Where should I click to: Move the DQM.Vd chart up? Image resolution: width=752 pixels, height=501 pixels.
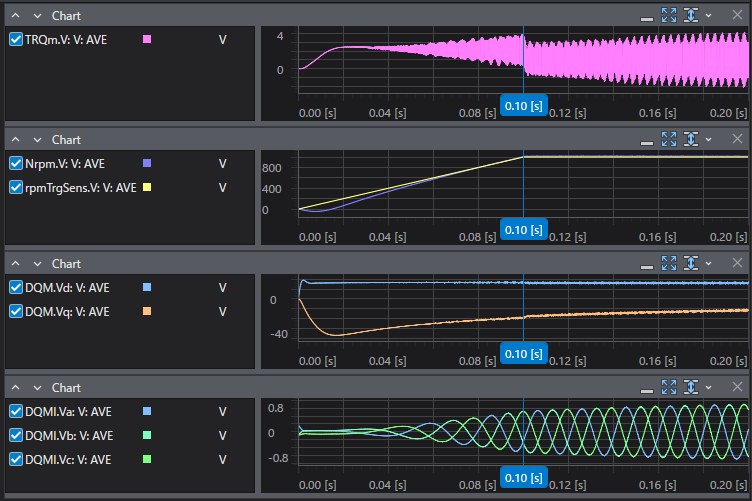(15, 264)
